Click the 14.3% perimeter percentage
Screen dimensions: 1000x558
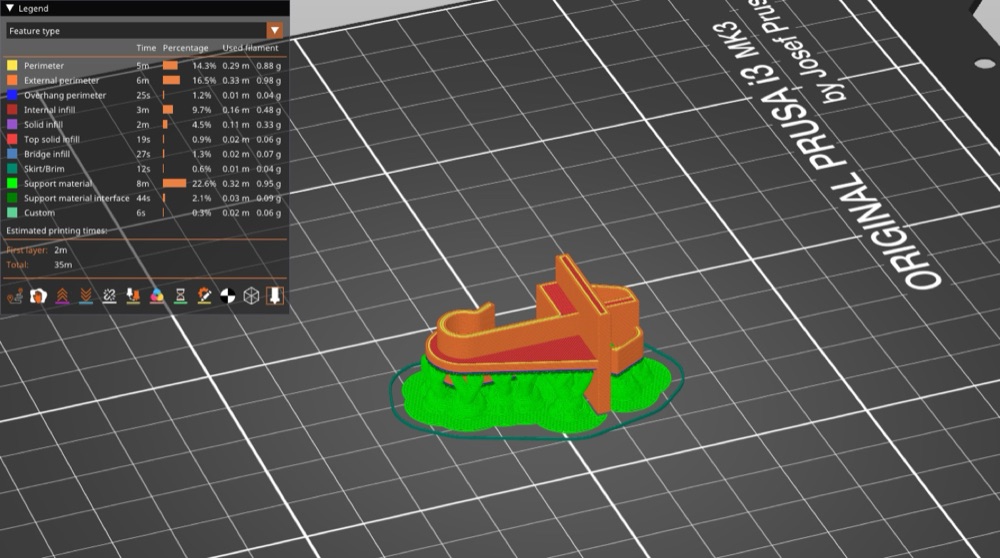204,66
